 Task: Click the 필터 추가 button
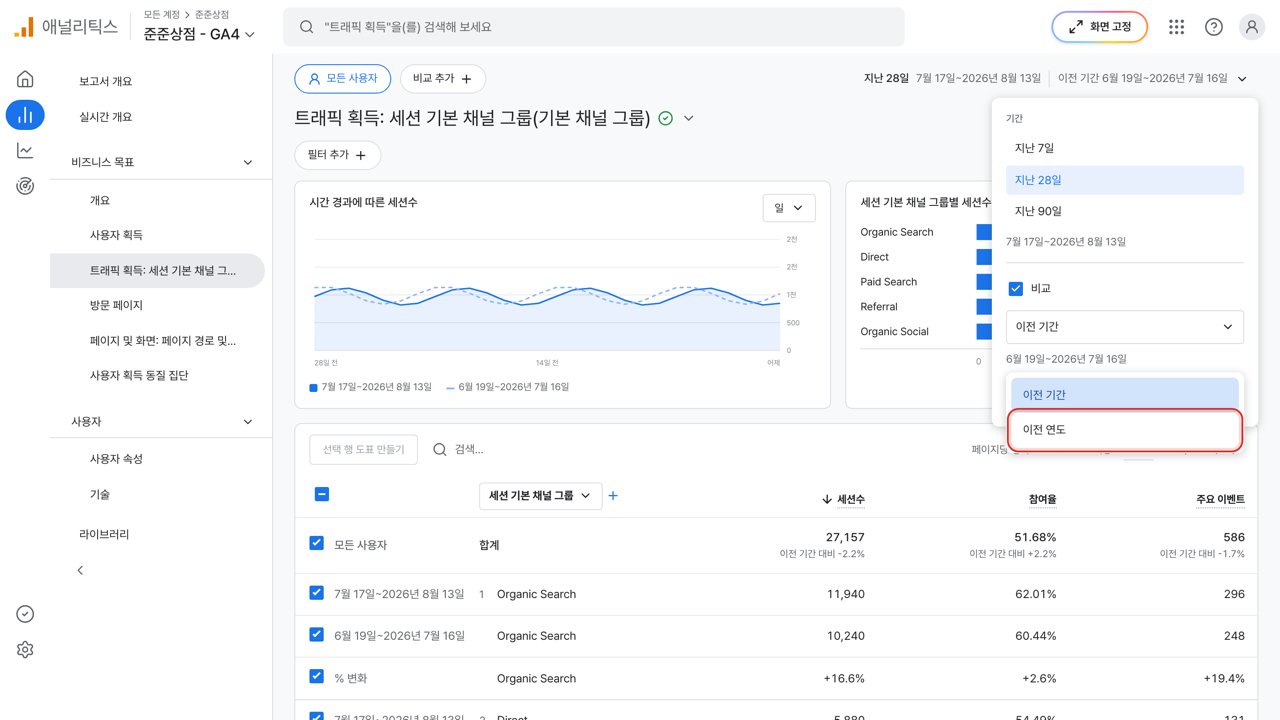pyautogui.click(x=338, y=155)
